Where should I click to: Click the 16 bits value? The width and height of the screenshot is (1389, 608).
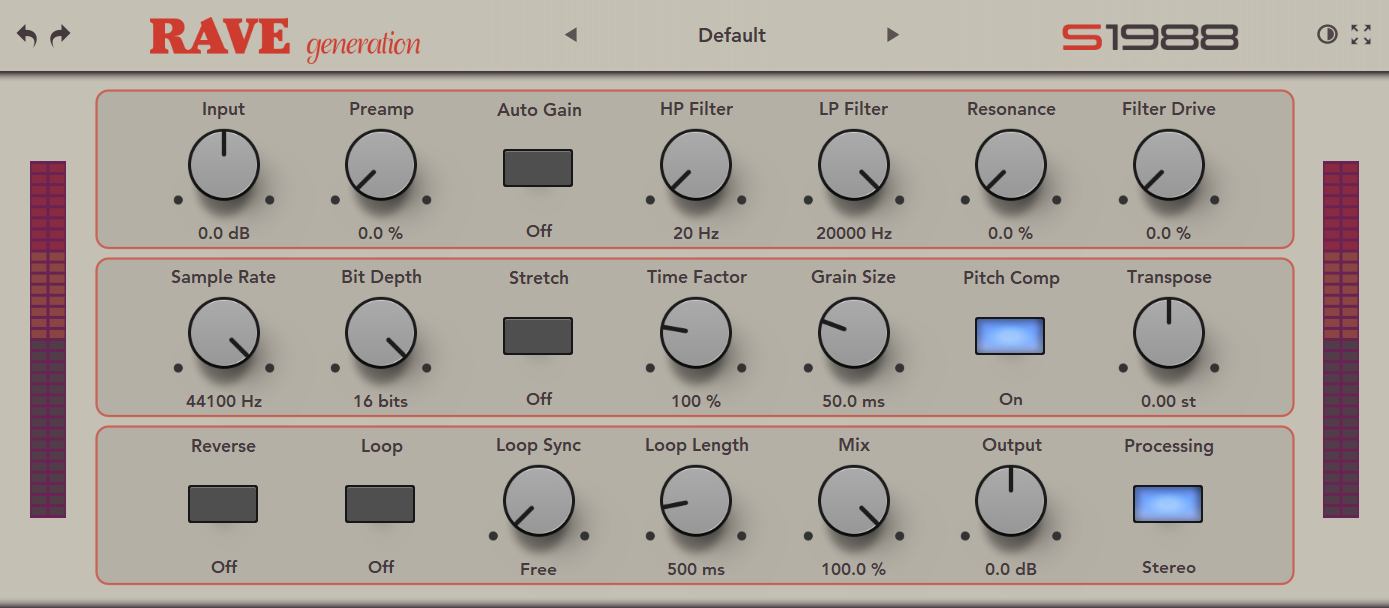click(381, 401)
